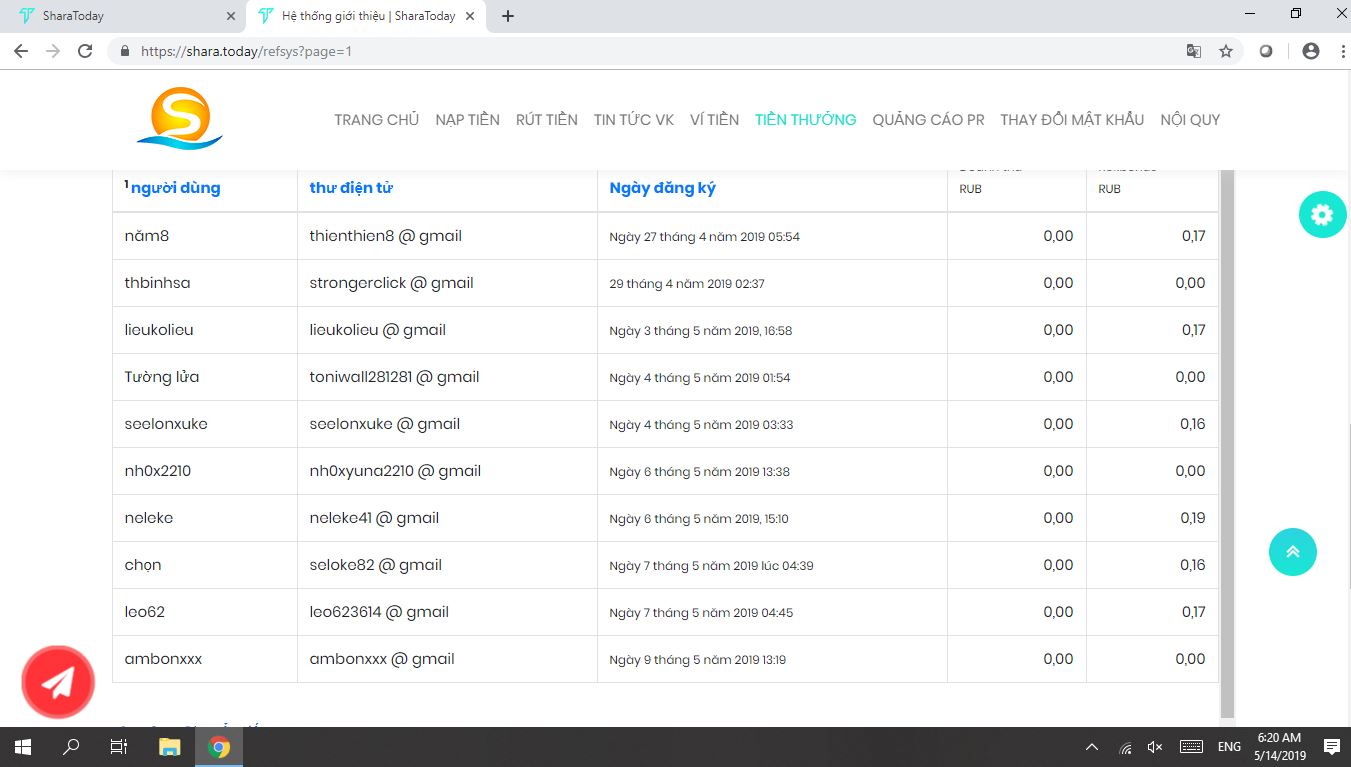
Task: Show hidden tray icons with the up arrow
Action: click(x=1092, y=747)
